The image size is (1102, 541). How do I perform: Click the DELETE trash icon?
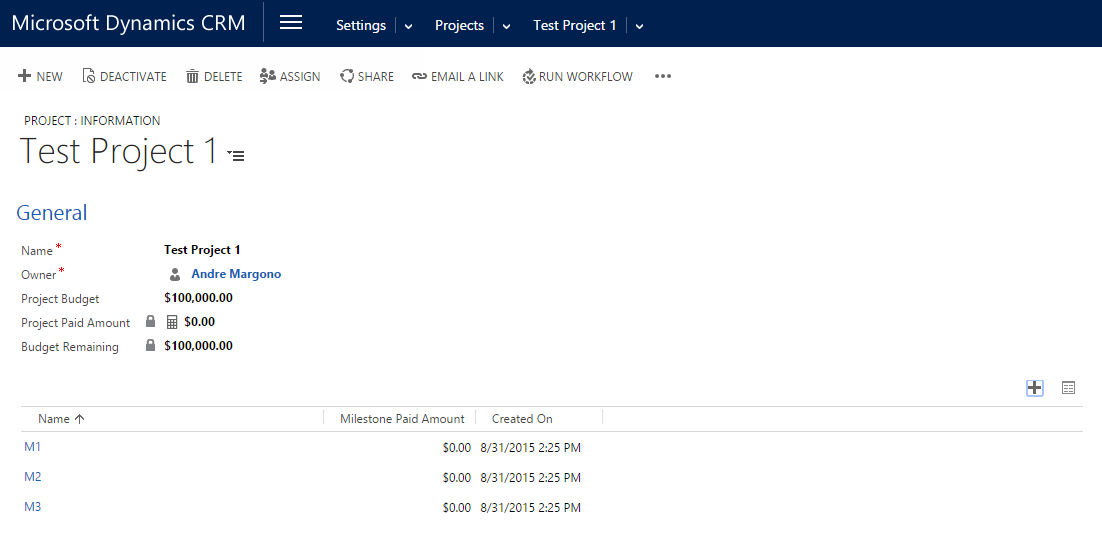coord(193,76)
